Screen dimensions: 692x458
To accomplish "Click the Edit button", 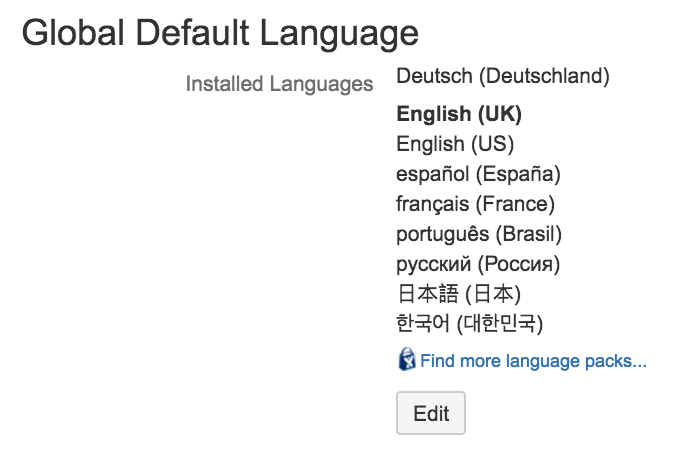I will tap(431, 413).
